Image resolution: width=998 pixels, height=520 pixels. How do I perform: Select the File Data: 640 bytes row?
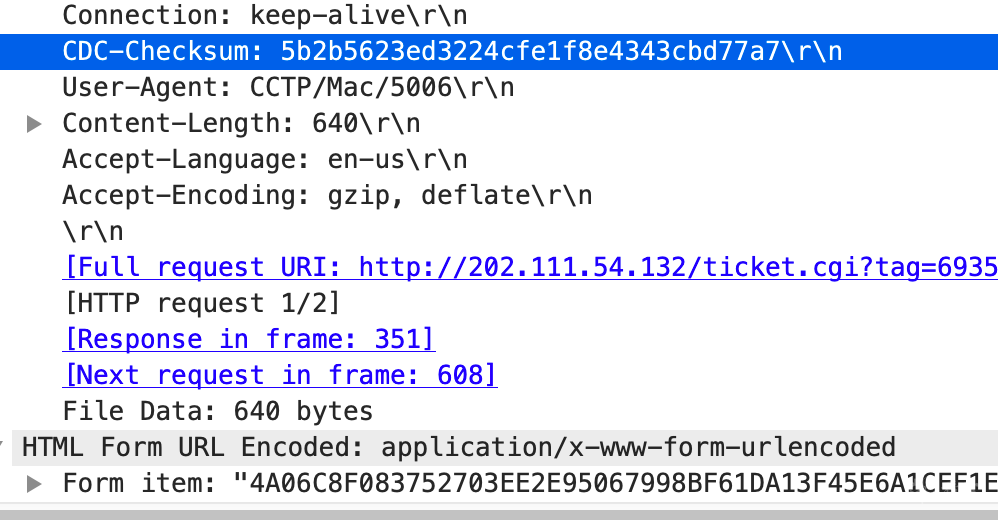click(x=217, y=412)
